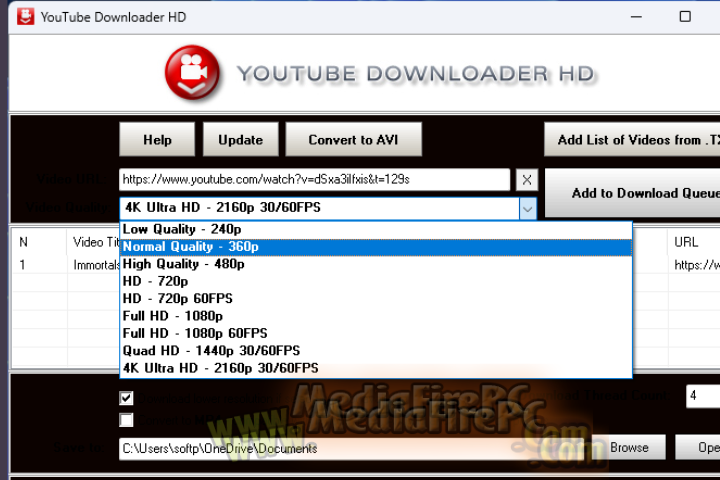Minimize the YouTube Downloader HD window
This screenshot has height=480, width=720.
pos(636,17)
